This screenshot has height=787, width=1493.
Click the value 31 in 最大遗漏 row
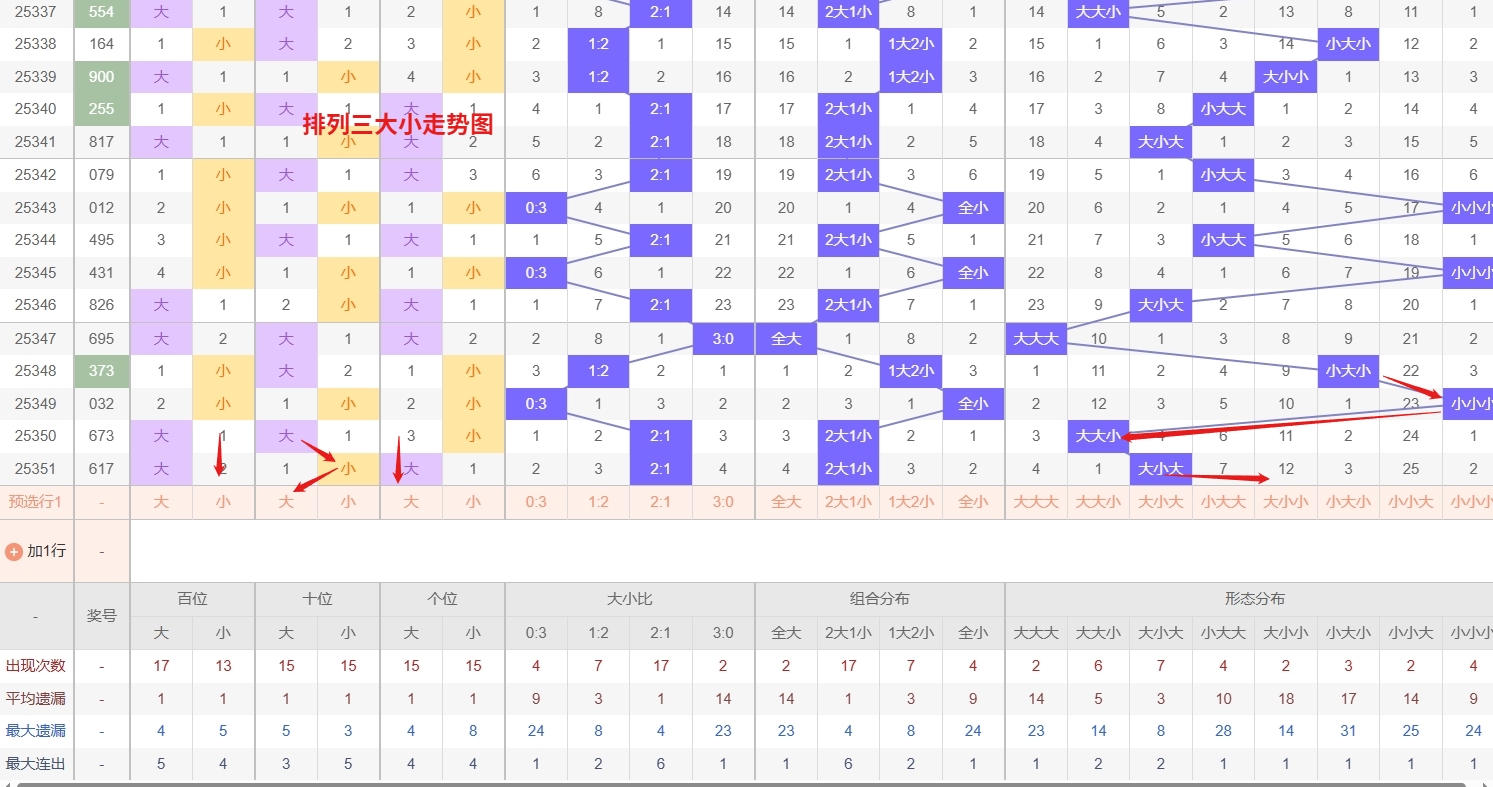(x=1348, y=731)
